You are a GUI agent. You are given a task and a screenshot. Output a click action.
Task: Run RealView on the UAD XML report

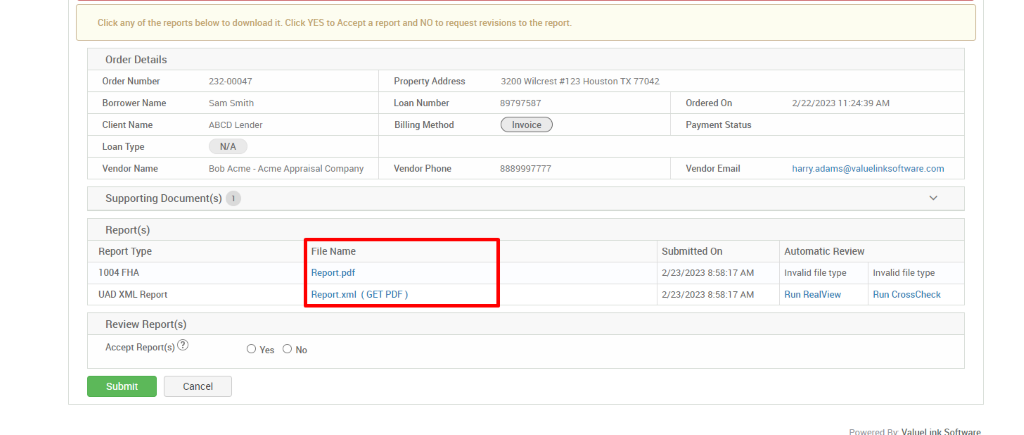pos(812,295)
